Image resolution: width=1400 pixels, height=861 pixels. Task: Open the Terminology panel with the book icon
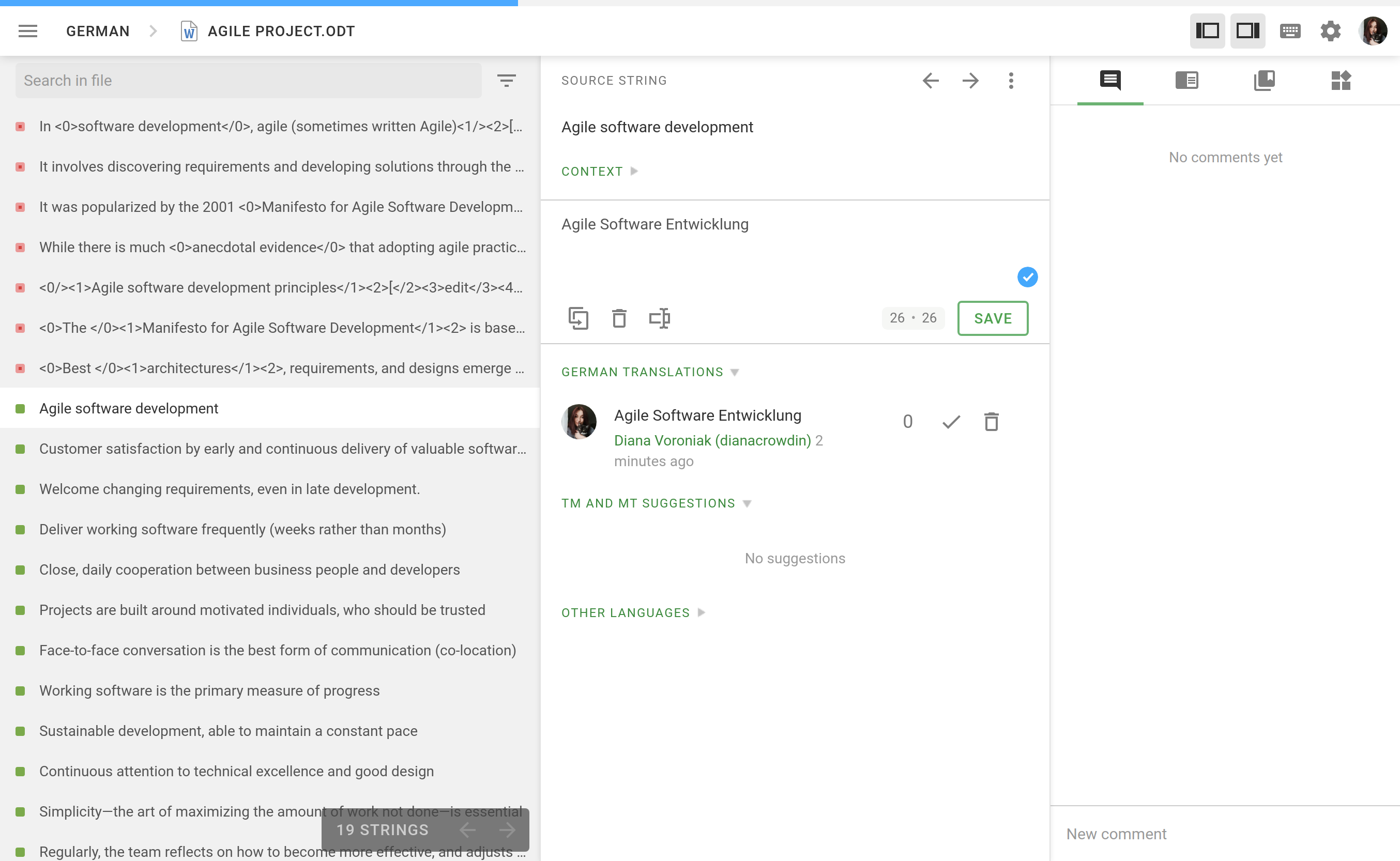[x=1265, y=81]
